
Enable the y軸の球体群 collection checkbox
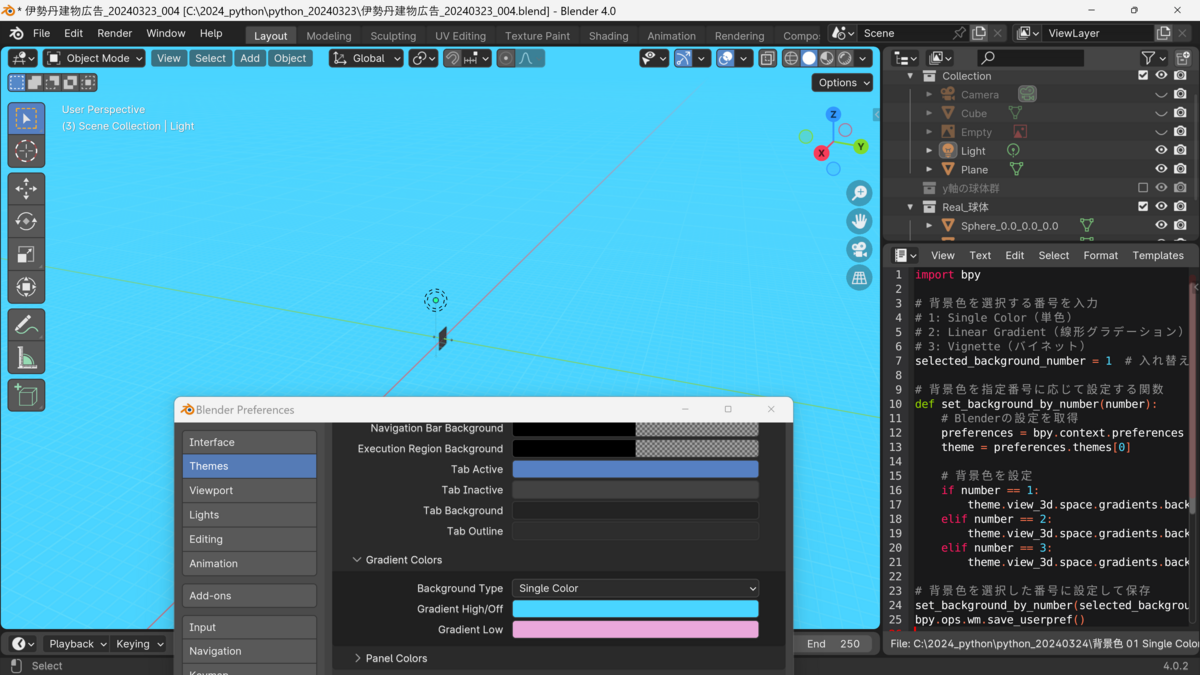[1143, 187]
